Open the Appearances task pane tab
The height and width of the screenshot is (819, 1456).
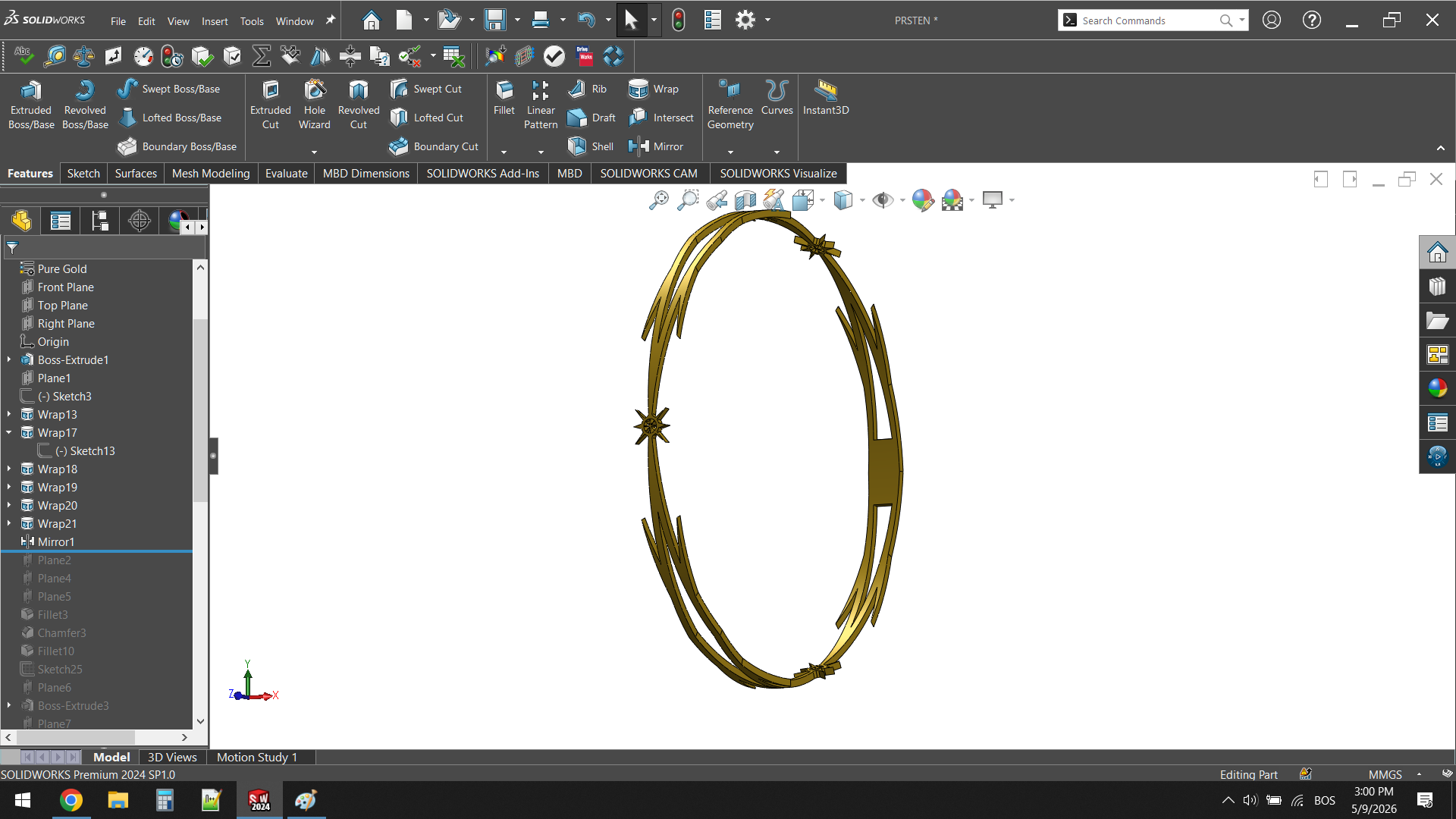pos(1437,388)
